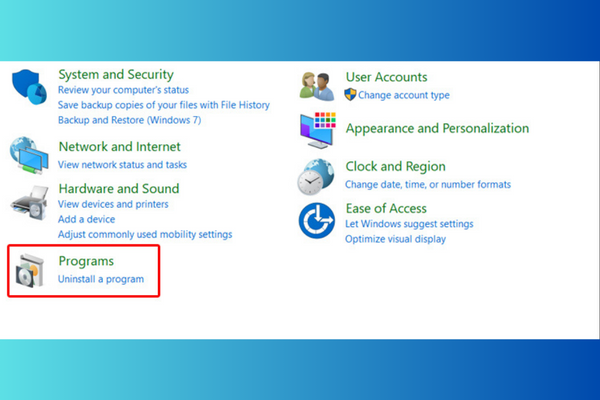
Task: Open Save backup copies with File History
Action: coord(164,105)
